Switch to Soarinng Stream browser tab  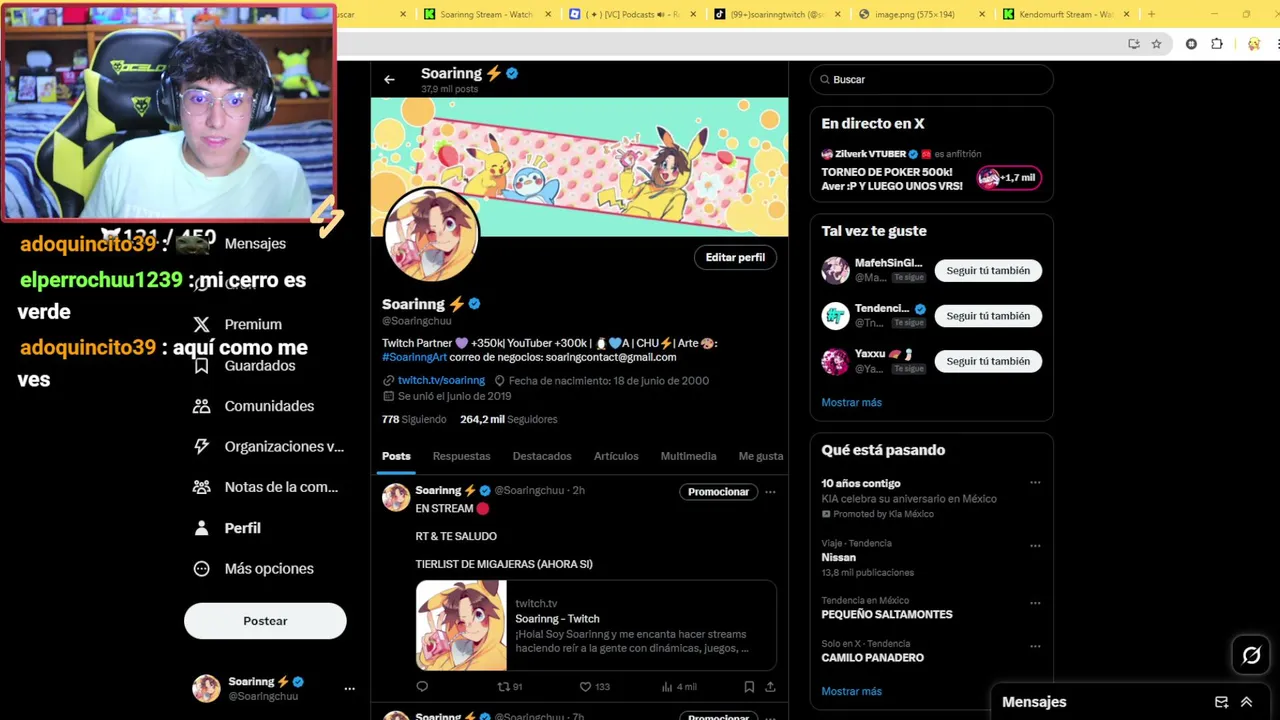point(486,14)
